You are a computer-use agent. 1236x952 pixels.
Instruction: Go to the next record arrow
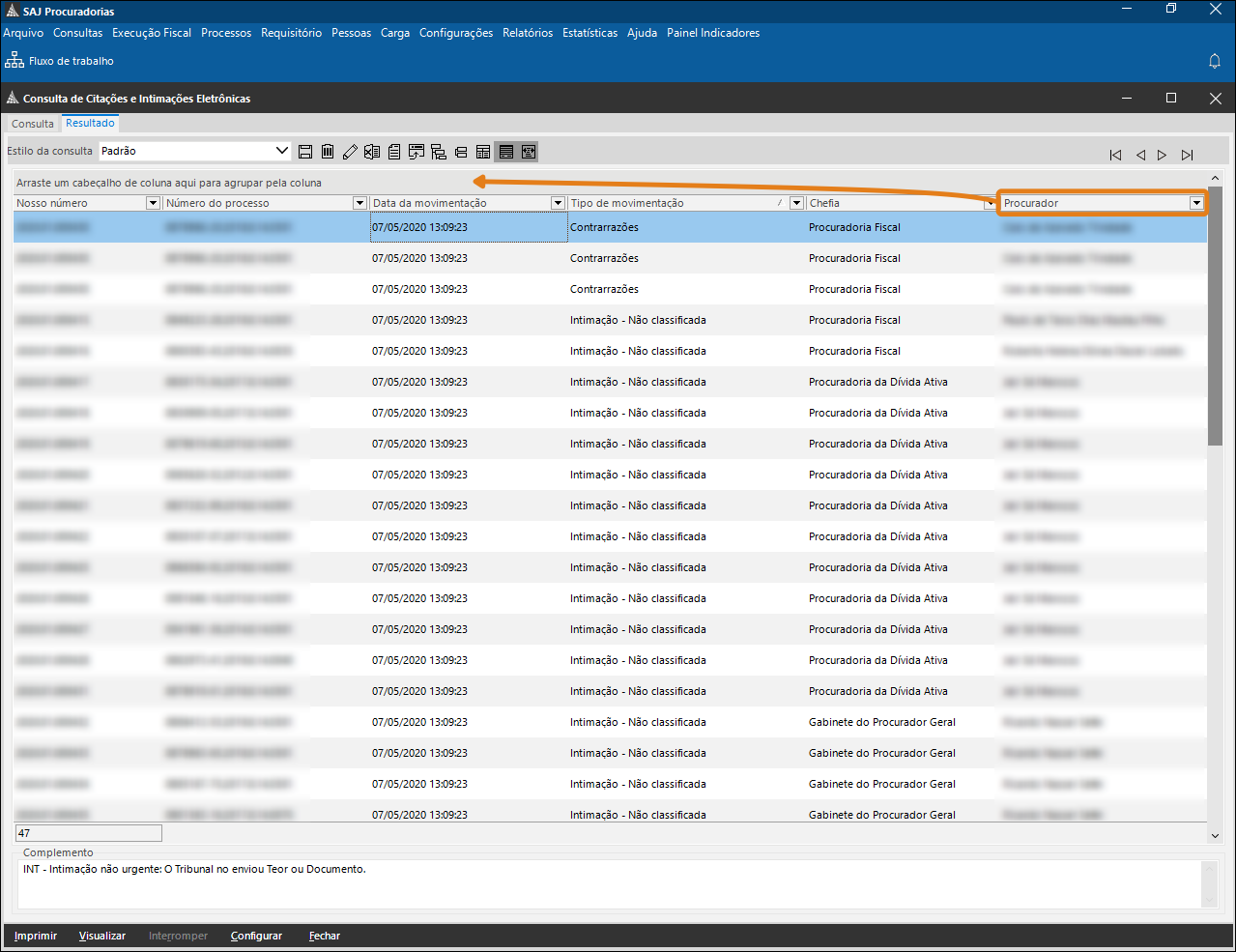1162,155
